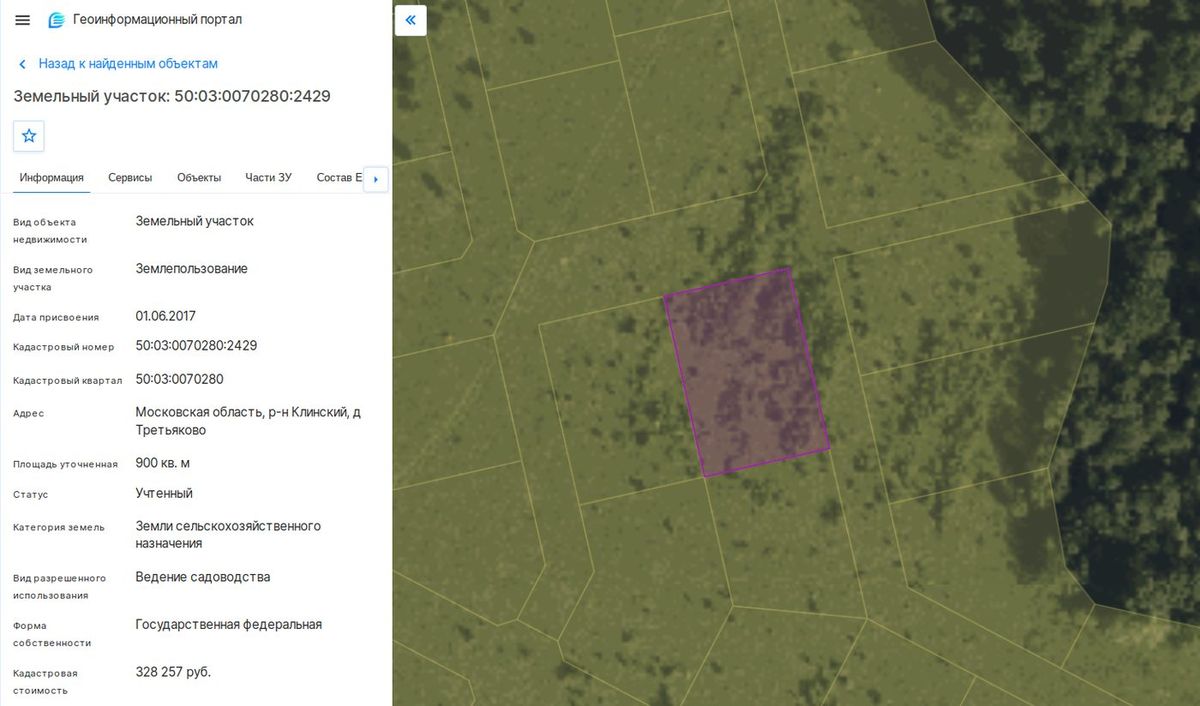This screenshot has height=706, width=1200.
Task: Open the Объекты tab
Action: click(199, 178)
